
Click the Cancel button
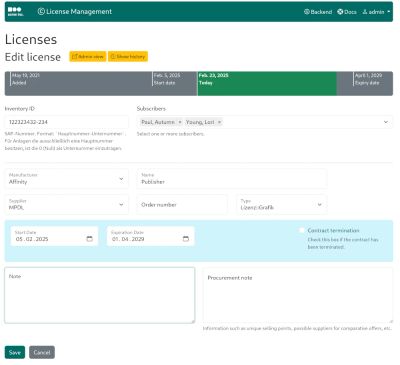(x=42, y=352)
